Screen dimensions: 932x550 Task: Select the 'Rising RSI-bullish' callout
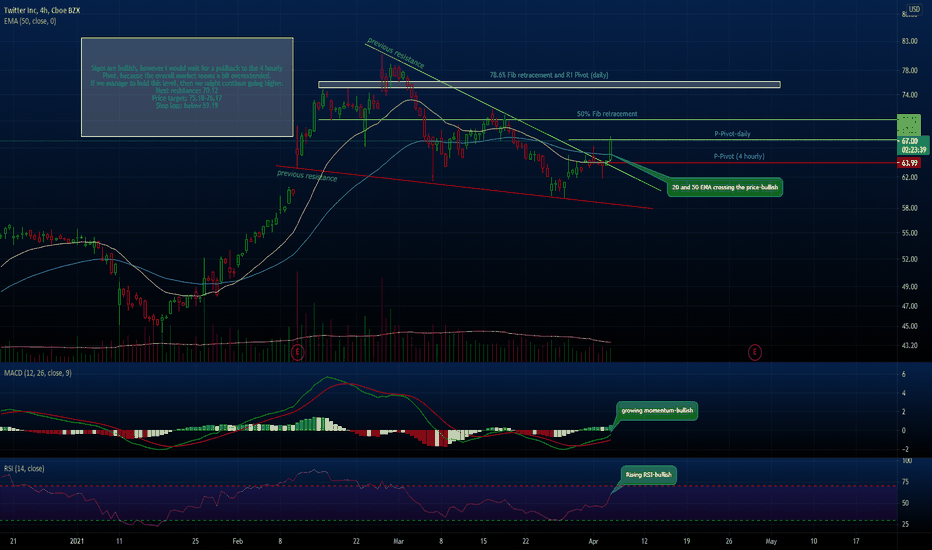tap(648, 475)
